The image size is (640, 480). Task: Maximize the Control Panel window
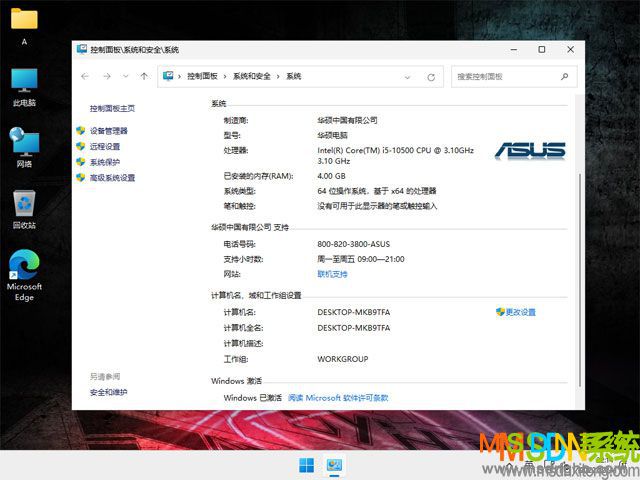click(x=542, y=49)
